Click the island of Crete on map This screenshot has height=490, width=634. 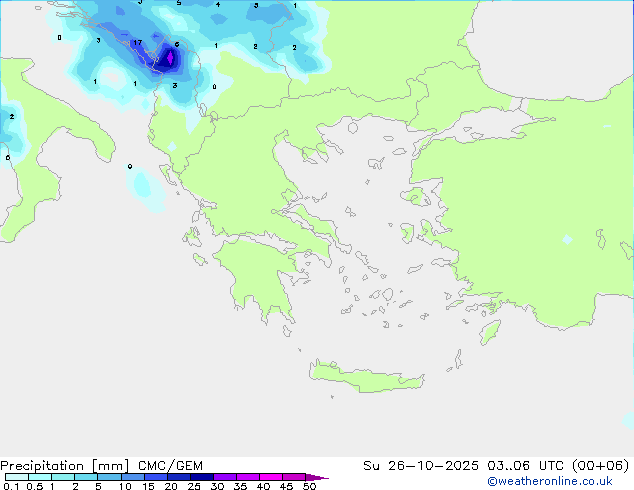366,377
